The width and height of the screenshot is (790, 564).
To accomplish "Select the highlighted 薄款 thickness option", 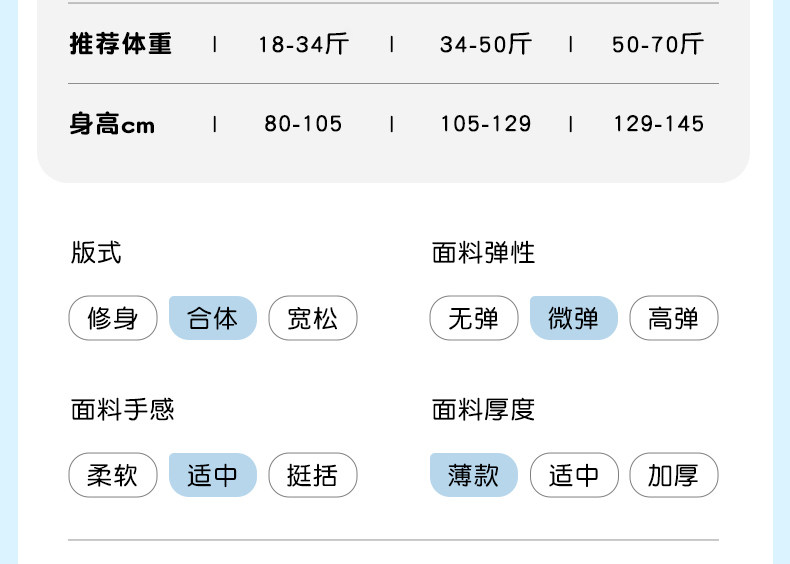I will pos(474,475).
